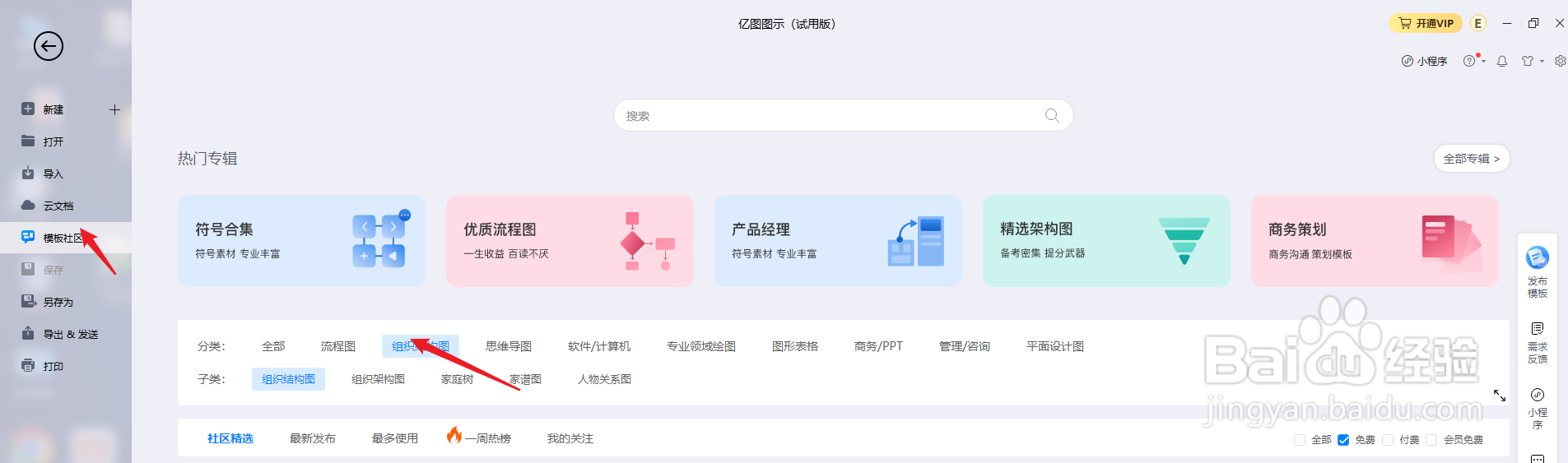Select the 管理/咨询 category
Image resolution: width=1568 pixels, height=463 pixels.
[x=965, y=346]
